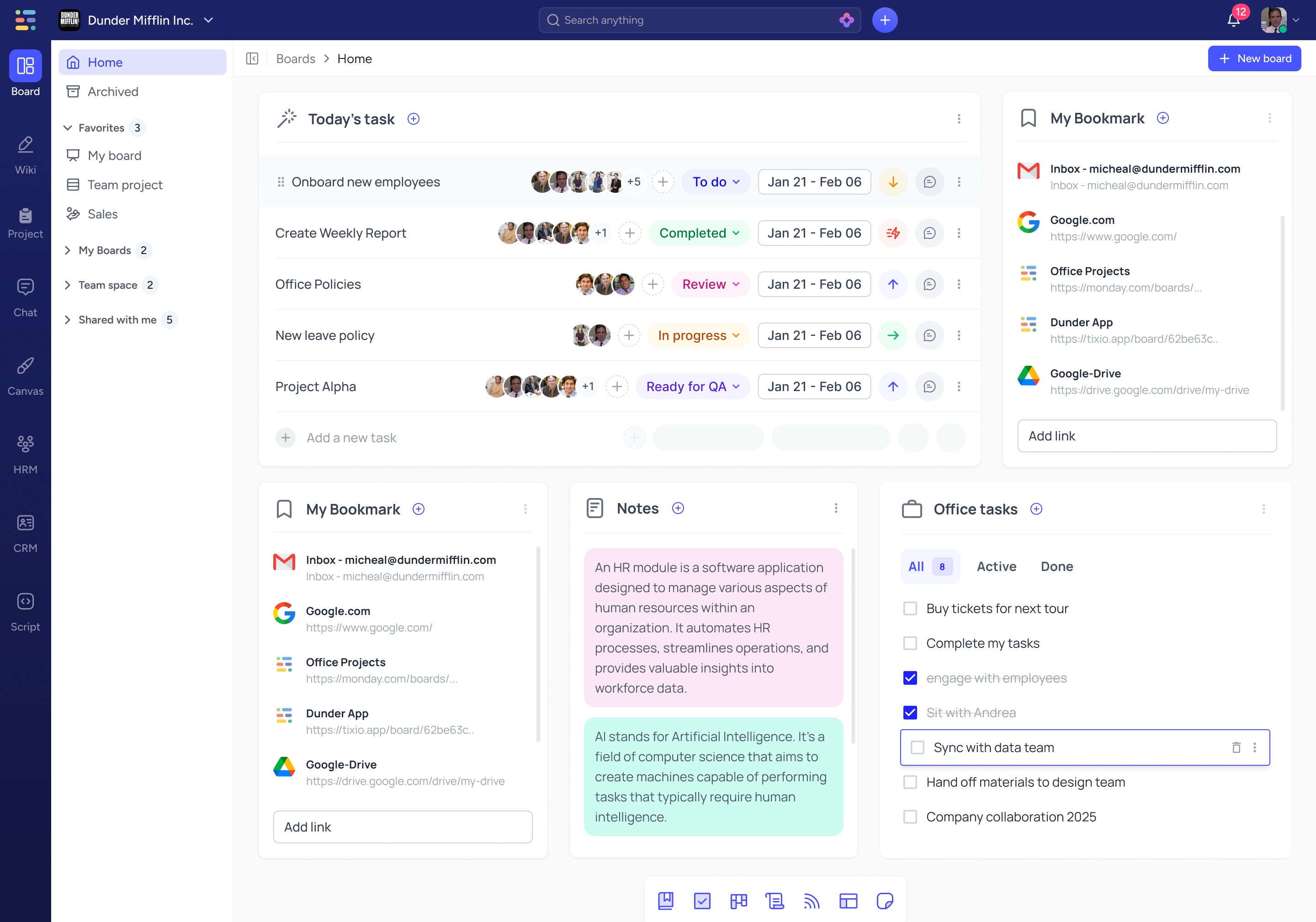Uncheck the Sit with Andrea checkbox
Image resolution: width=1316 pixels, height=922 pixels.
pyautogui.click(x=910, y=713)
